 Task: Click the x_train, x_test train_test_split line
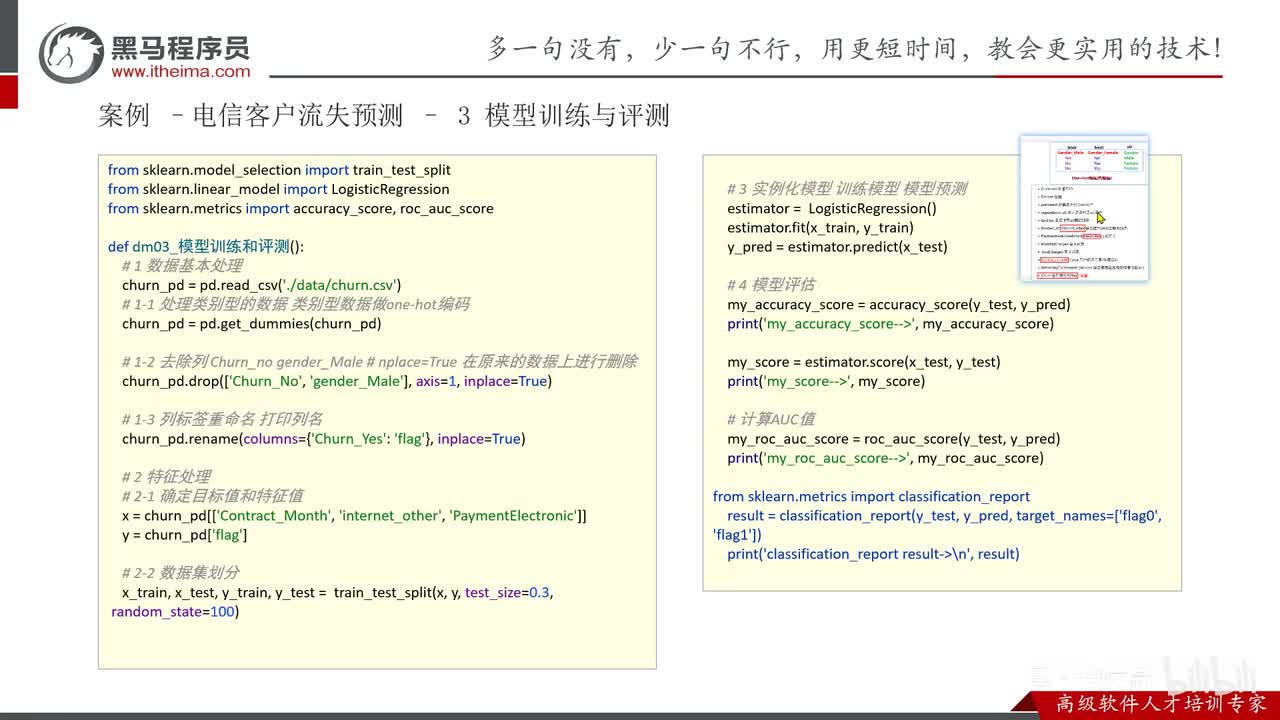pyautogui.click(x=337, y=592)
